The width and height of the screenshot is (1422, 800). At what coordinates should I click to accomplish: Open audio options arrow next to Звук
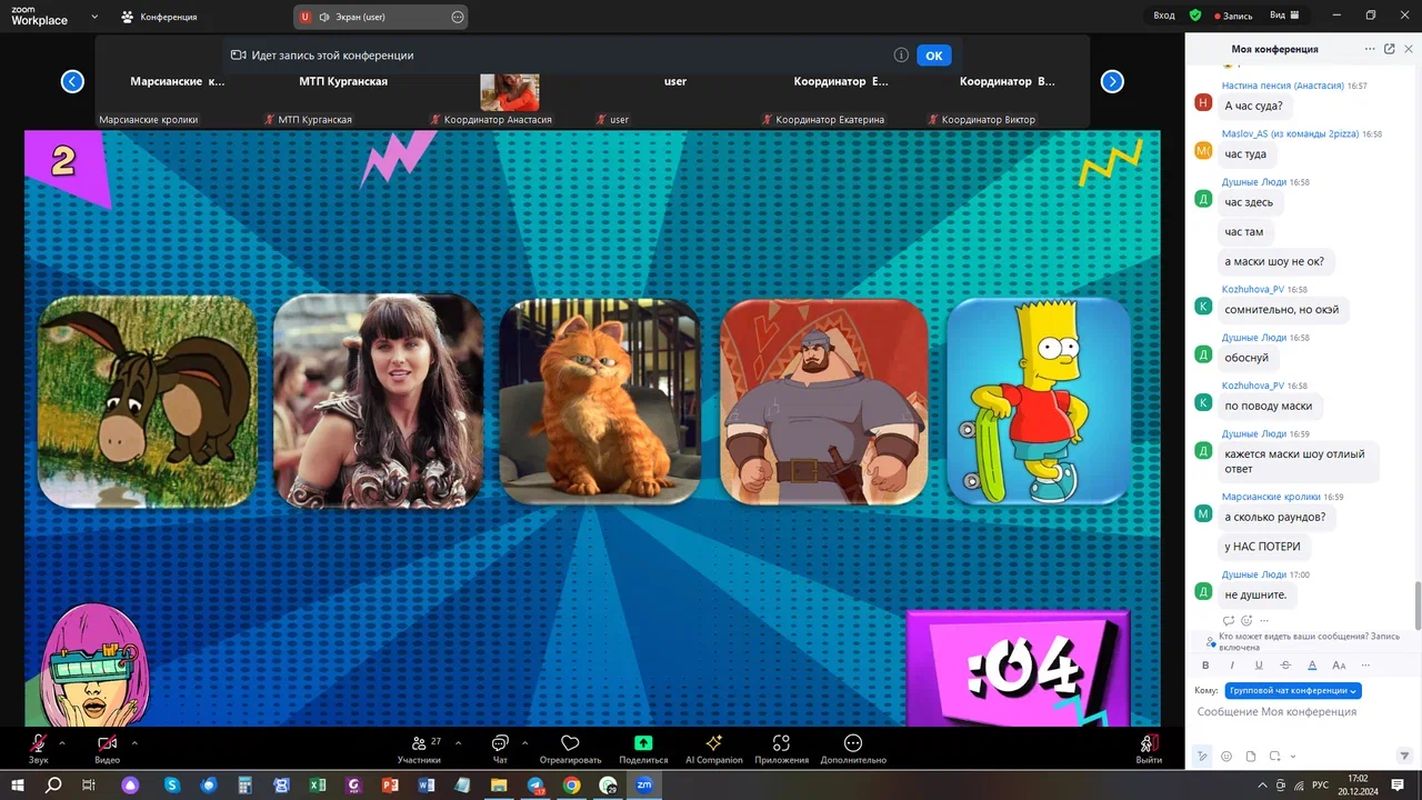pos(62,743)
